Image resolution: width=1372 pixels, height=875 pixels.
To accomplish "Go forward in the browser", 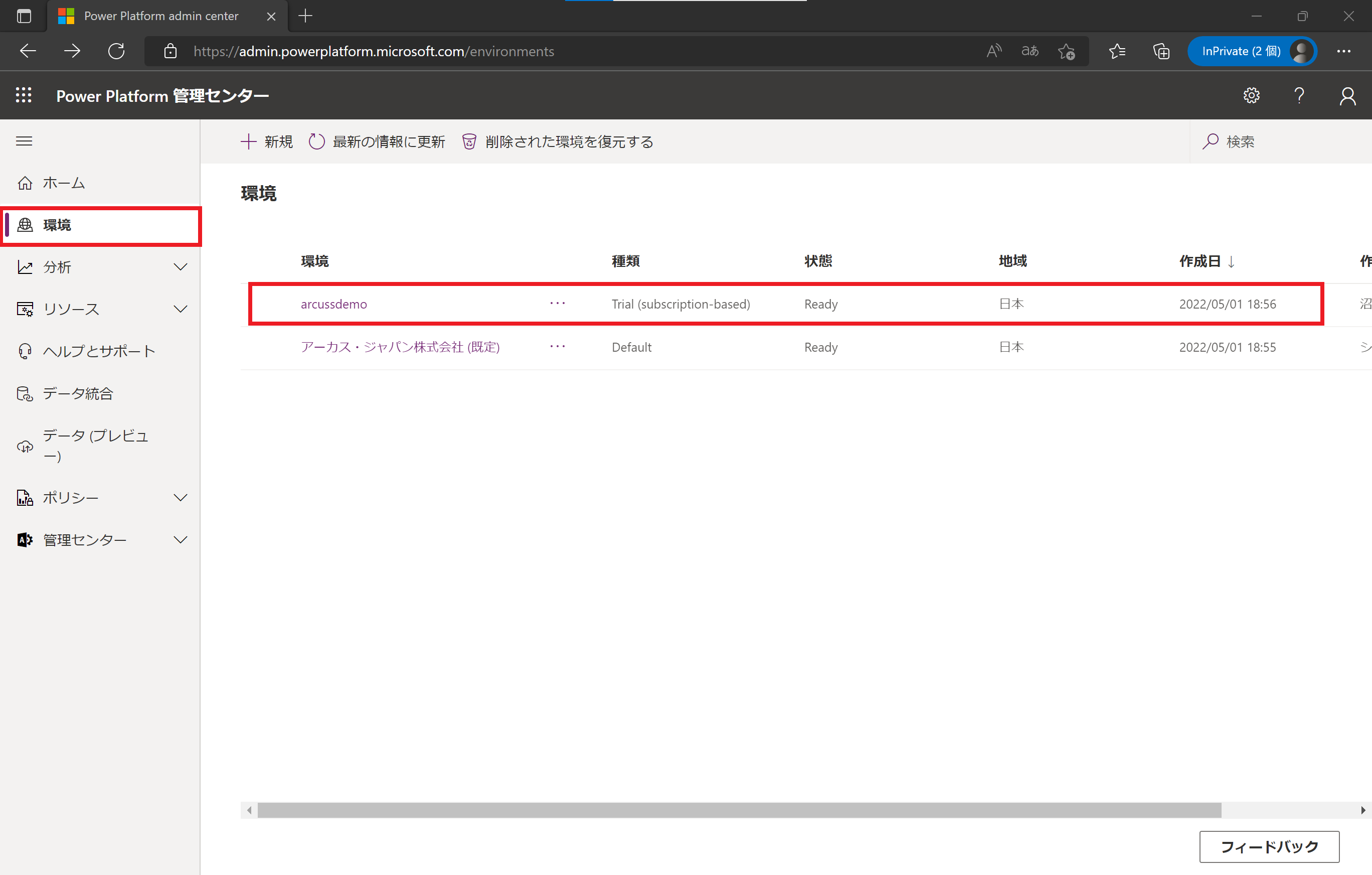I will click(72, 51).
